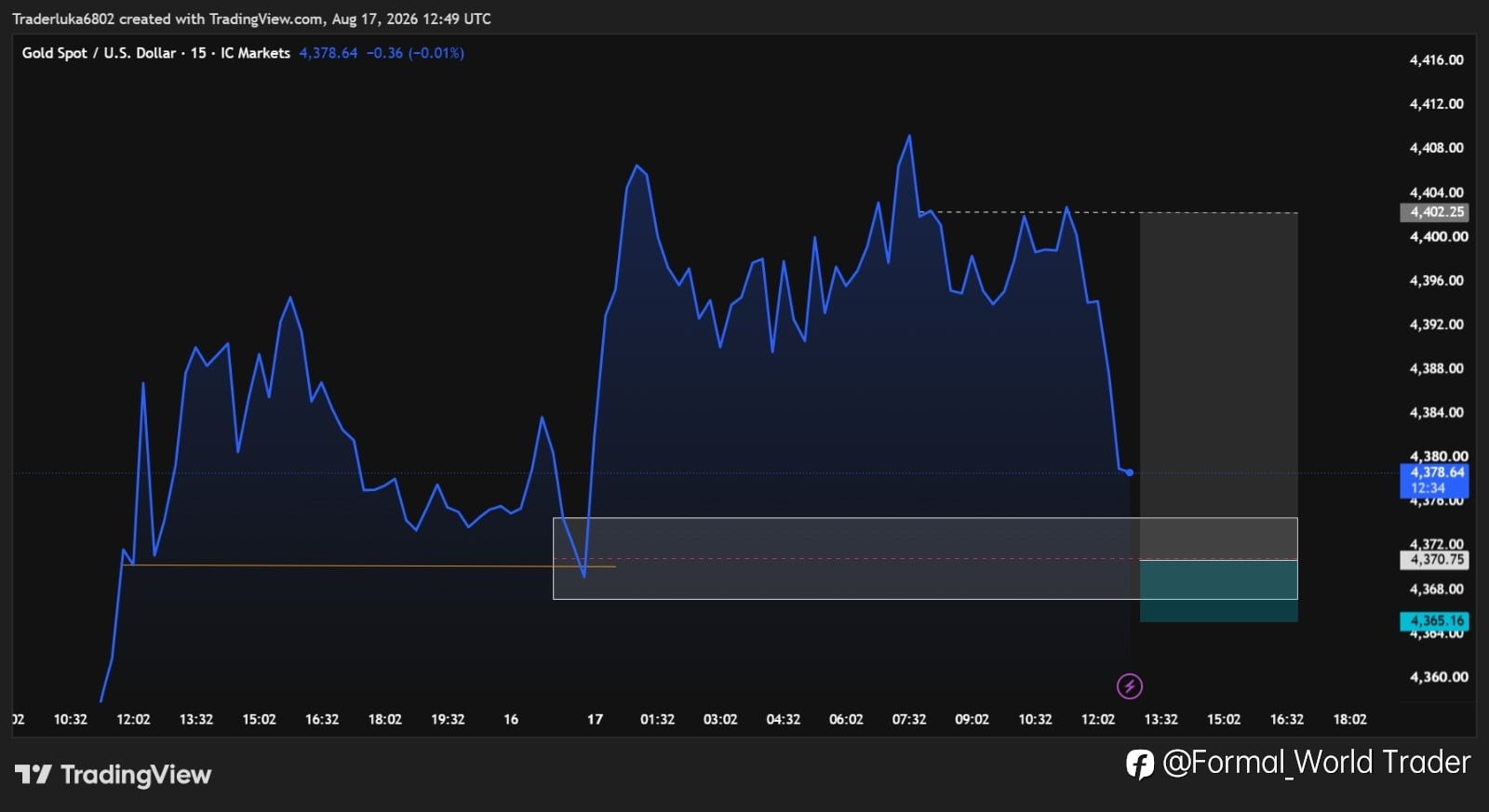Click the 04:32 time axis label
Image resolution: width=1489 pixels, height=812 pixels.
(784, 719)
